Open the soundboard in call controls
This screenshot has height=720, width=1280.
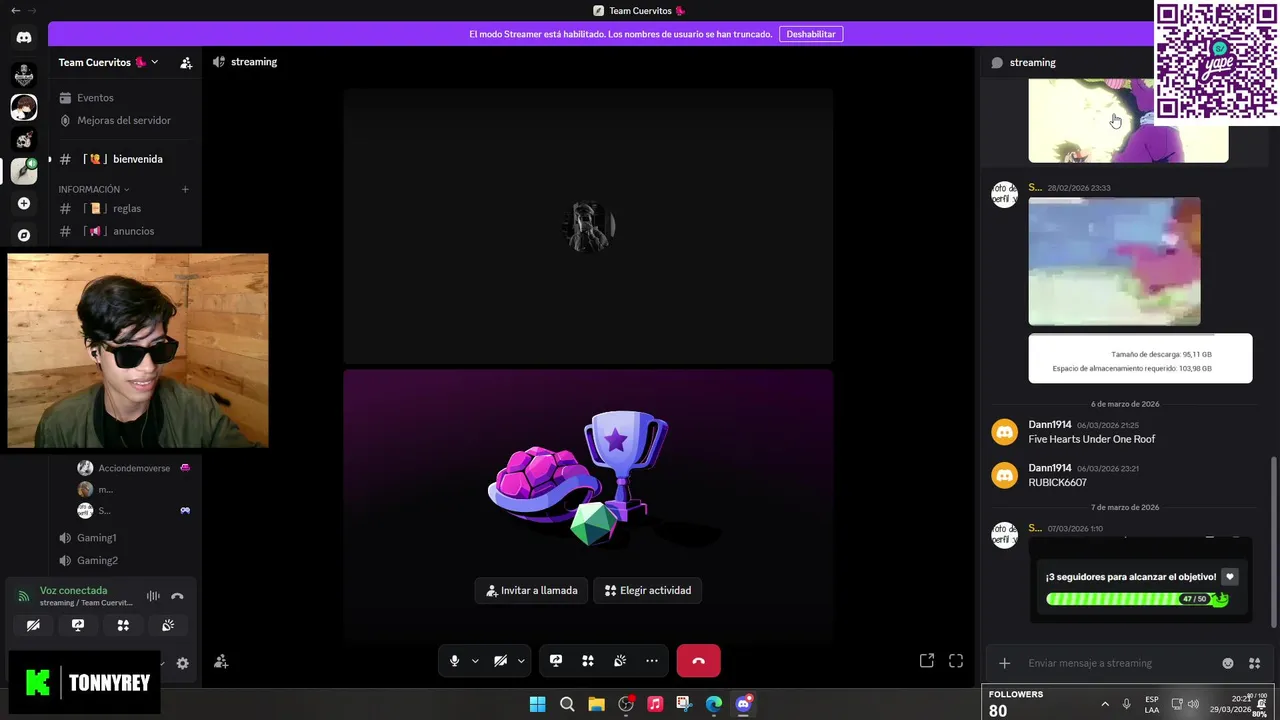click(x=620, y=661)
